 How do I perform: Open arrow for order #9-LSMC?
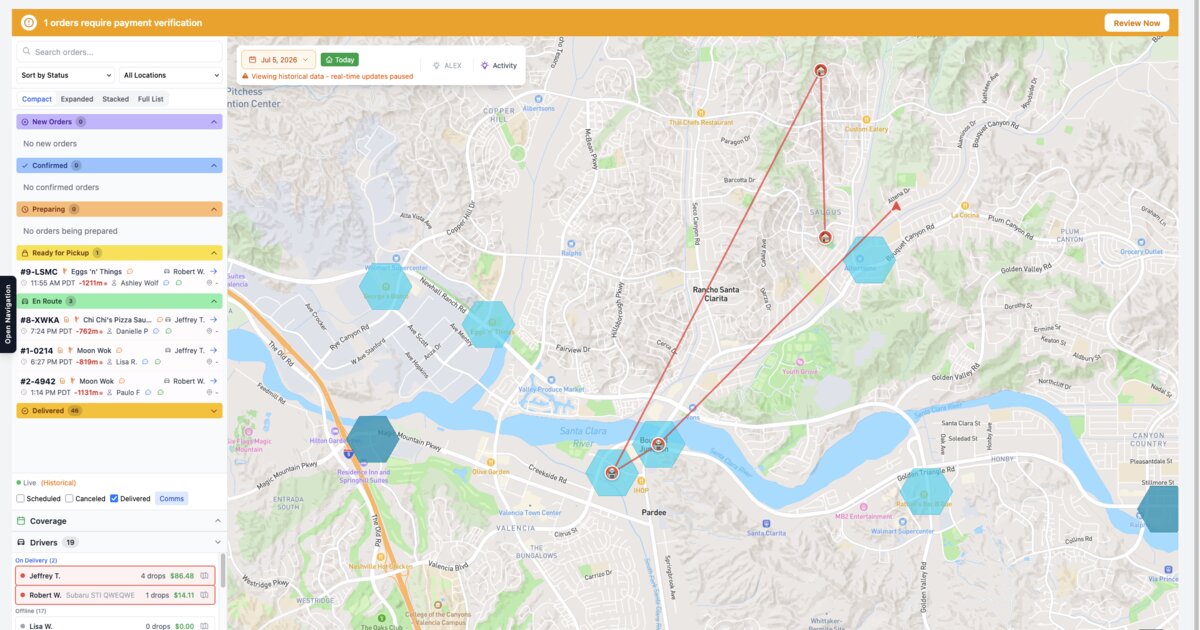point(213,271)
